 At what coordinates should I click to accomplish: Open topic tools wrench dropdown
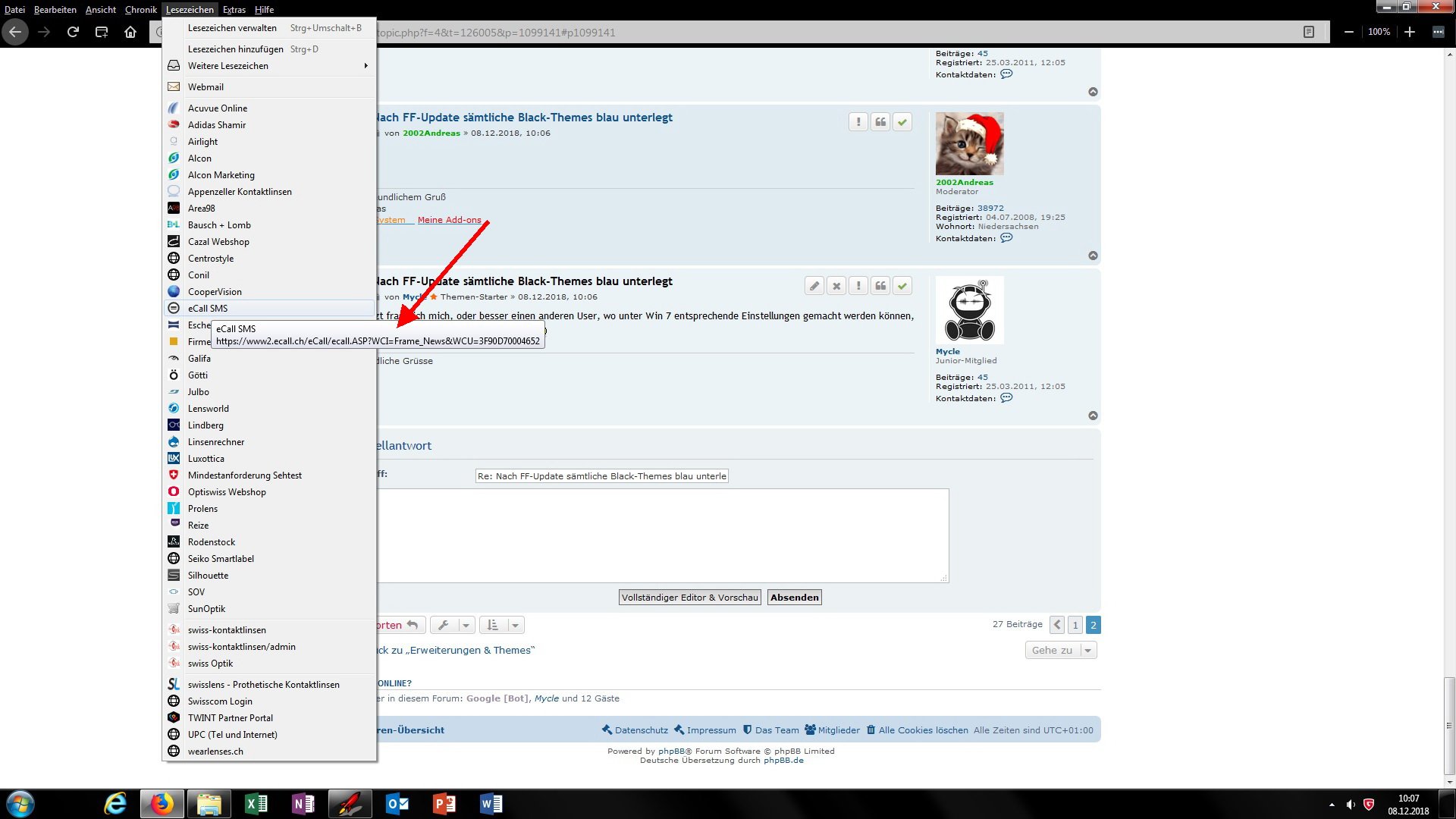pos(453,625)
